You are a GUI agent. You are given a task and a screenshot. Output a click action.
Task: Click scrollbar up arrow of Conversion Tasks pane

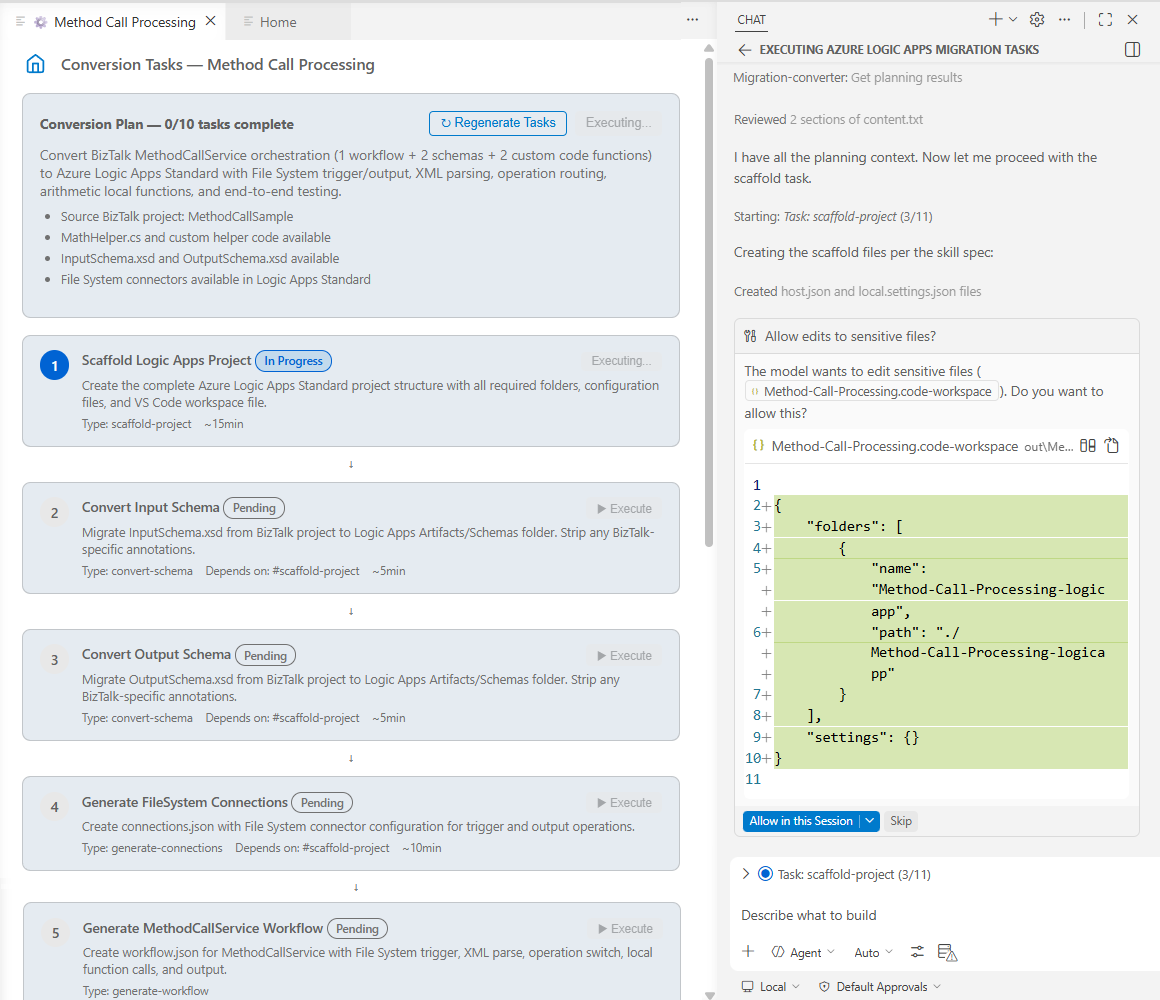tap(709, 48)
